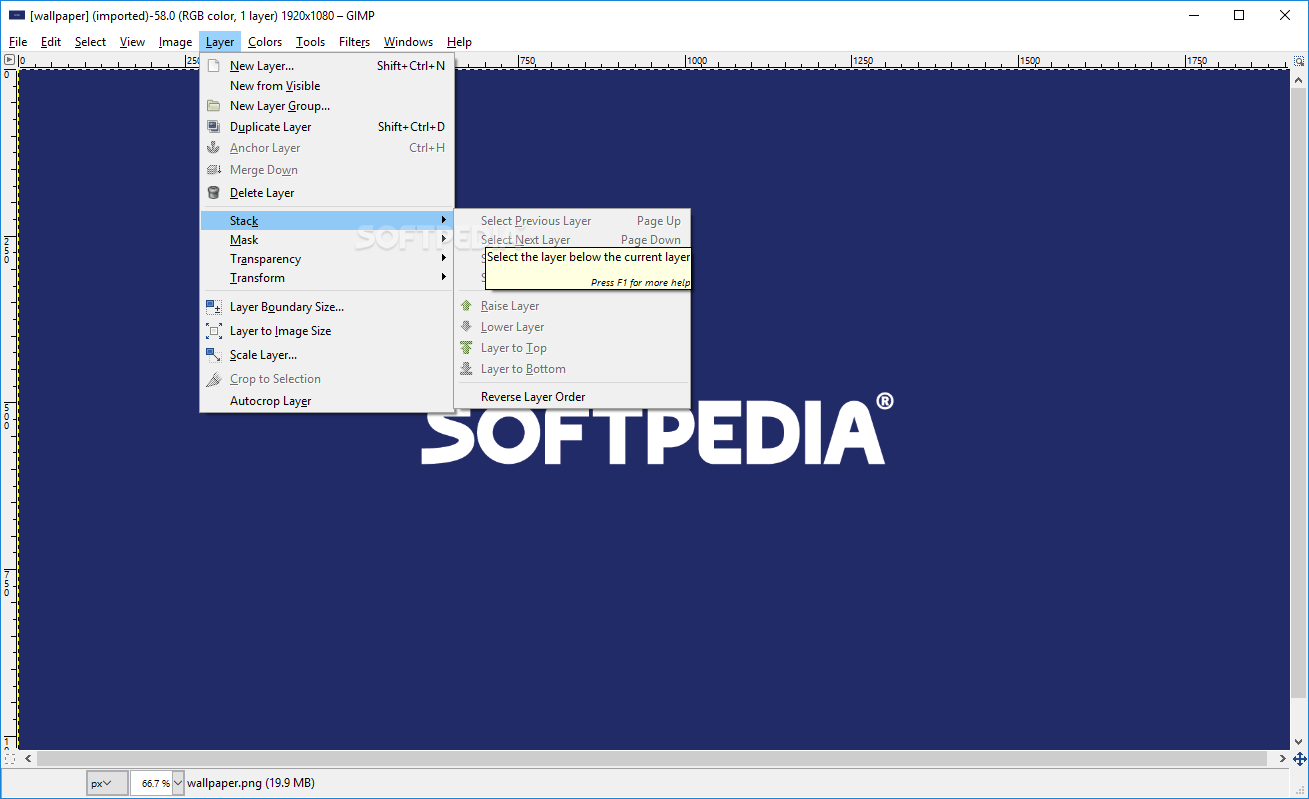1309x799 pixels.
Task: Click the Layer Boundary Size icon
Action: [x=214, y=307]
